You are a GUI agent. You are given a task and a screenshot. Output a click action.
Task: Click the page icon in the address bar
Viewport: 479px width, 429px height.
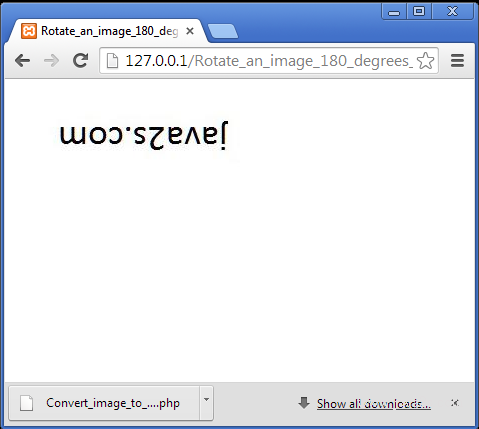coord(112,61)
